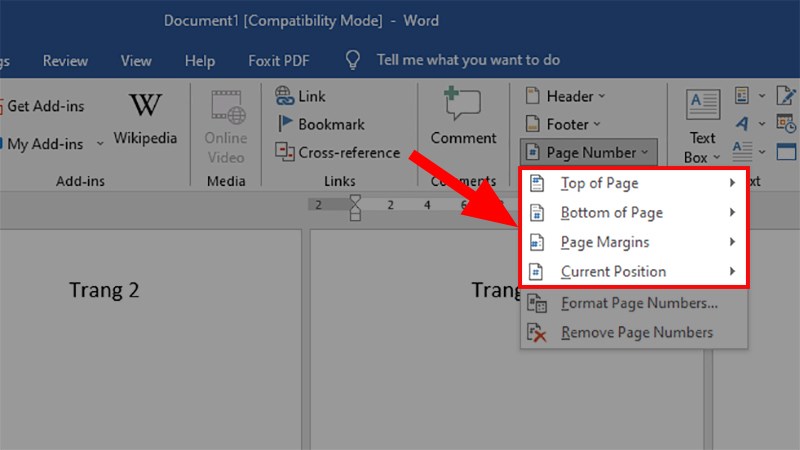Expand the My Add-ins dropdown arrow
The width and height of the screenshot is (800, 450).
click(100, 144)
